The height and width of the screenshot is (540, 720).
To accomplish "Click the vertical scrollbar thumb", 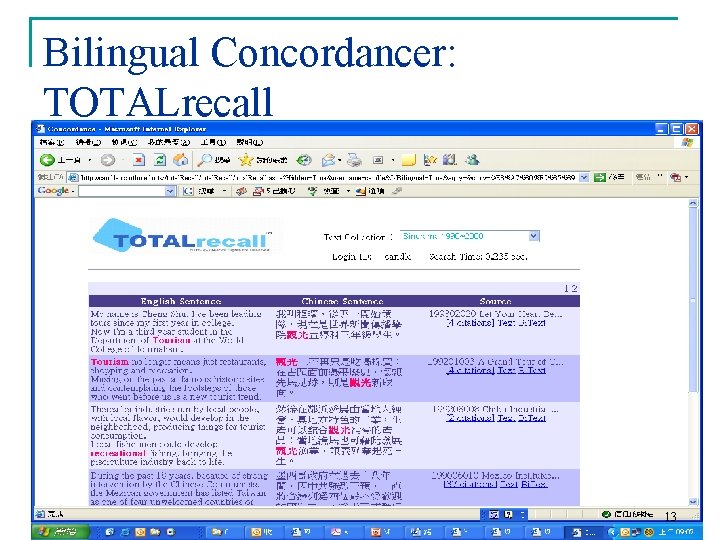I will click(693, 301).
